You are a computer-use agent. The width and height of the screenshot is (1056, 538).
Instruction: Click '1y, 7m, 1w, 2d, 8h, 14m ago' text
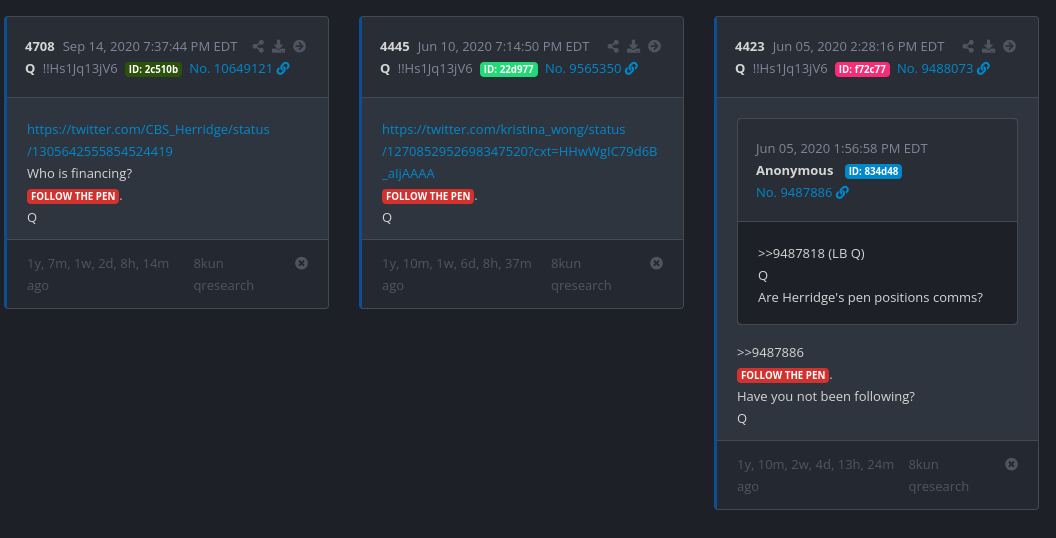(98, 274)
